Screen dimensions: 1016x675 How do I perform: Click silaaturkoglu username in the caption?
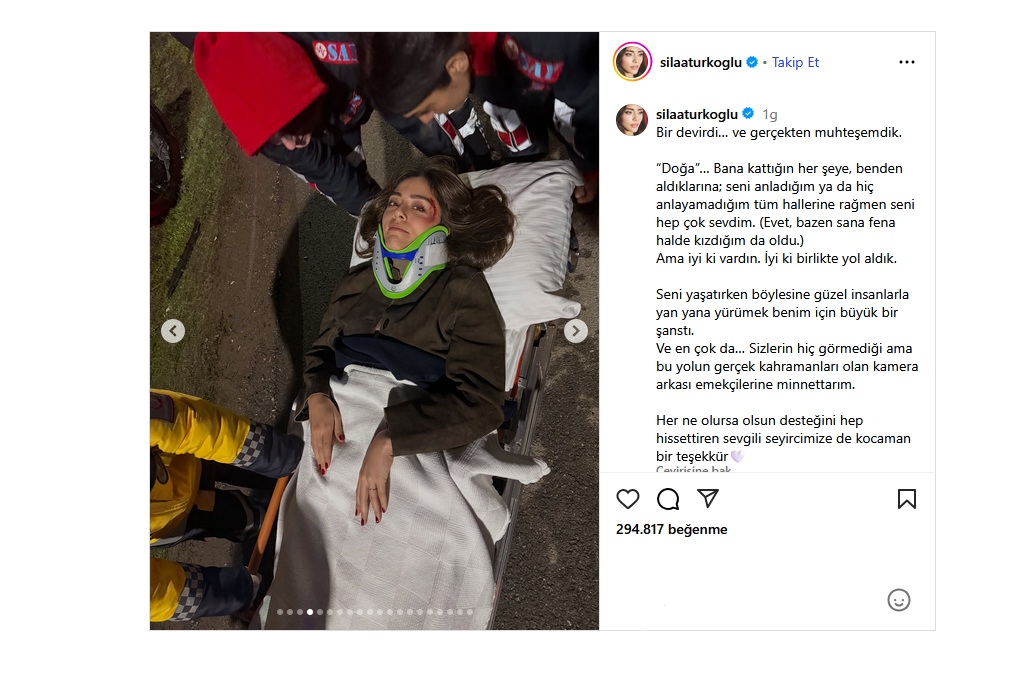coord(697,114)
